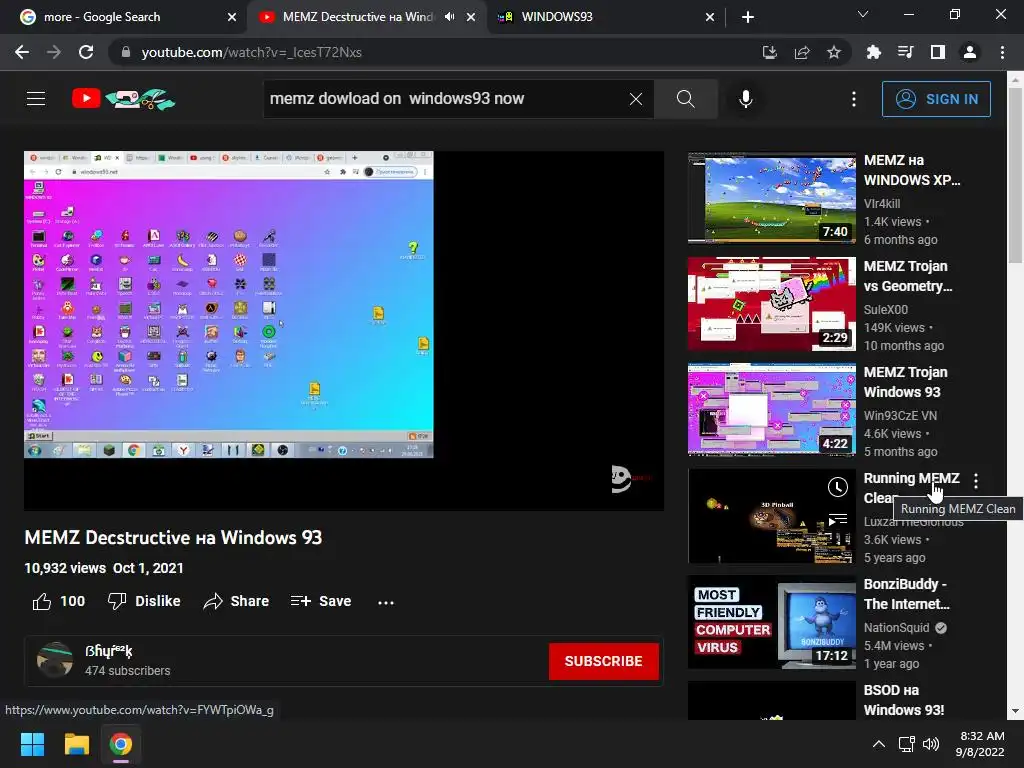This screenshot has width=1024, height=768.
Task: Click the address bar URL
Action: coord(251,52)
